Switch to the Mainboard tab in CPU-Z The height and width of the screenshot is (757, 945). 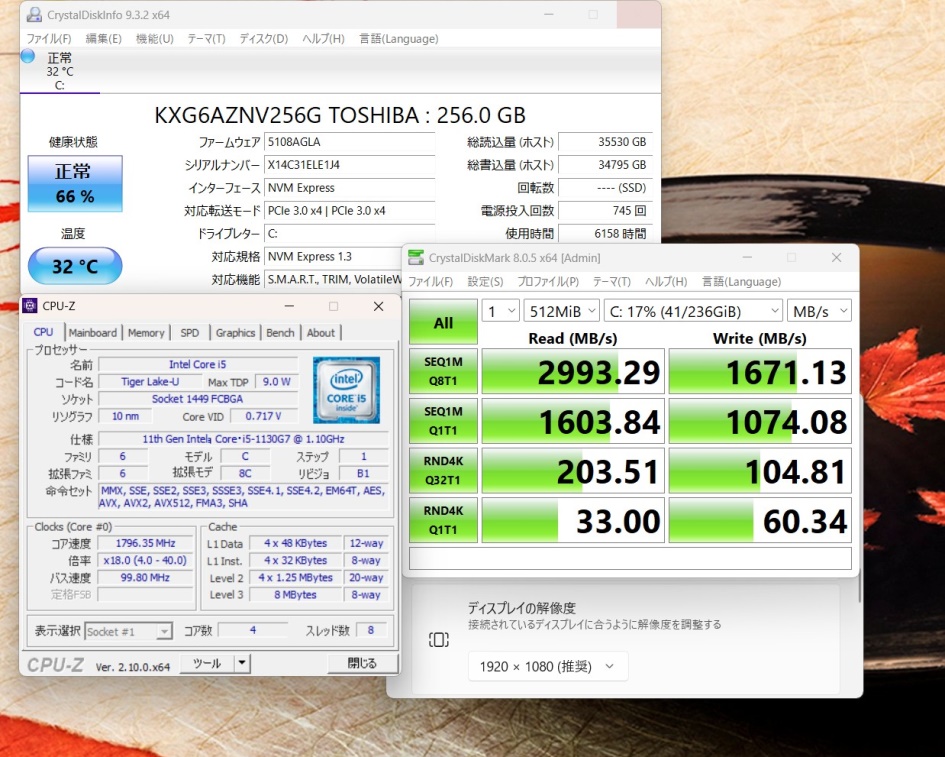(93, 333)
